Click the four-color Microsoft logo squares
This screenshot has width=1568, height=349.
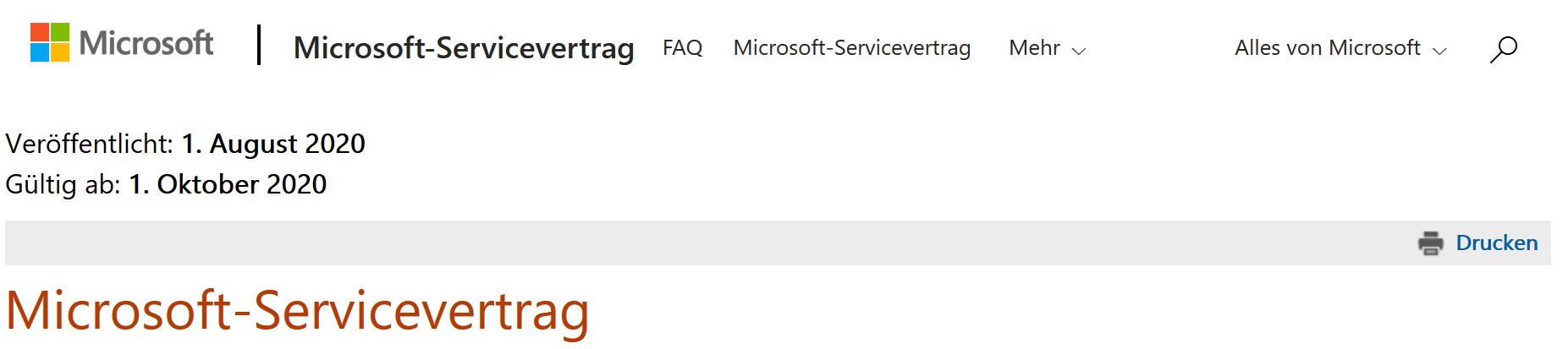[50, 42]
